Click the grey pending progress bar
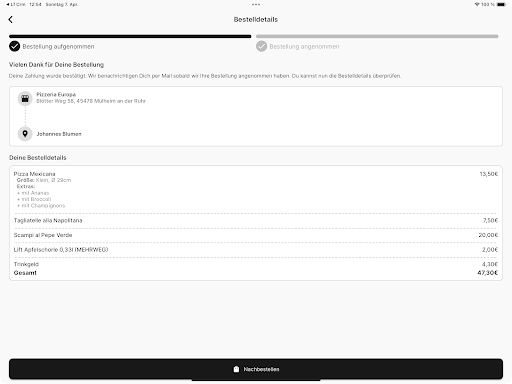 coord(377,36)
